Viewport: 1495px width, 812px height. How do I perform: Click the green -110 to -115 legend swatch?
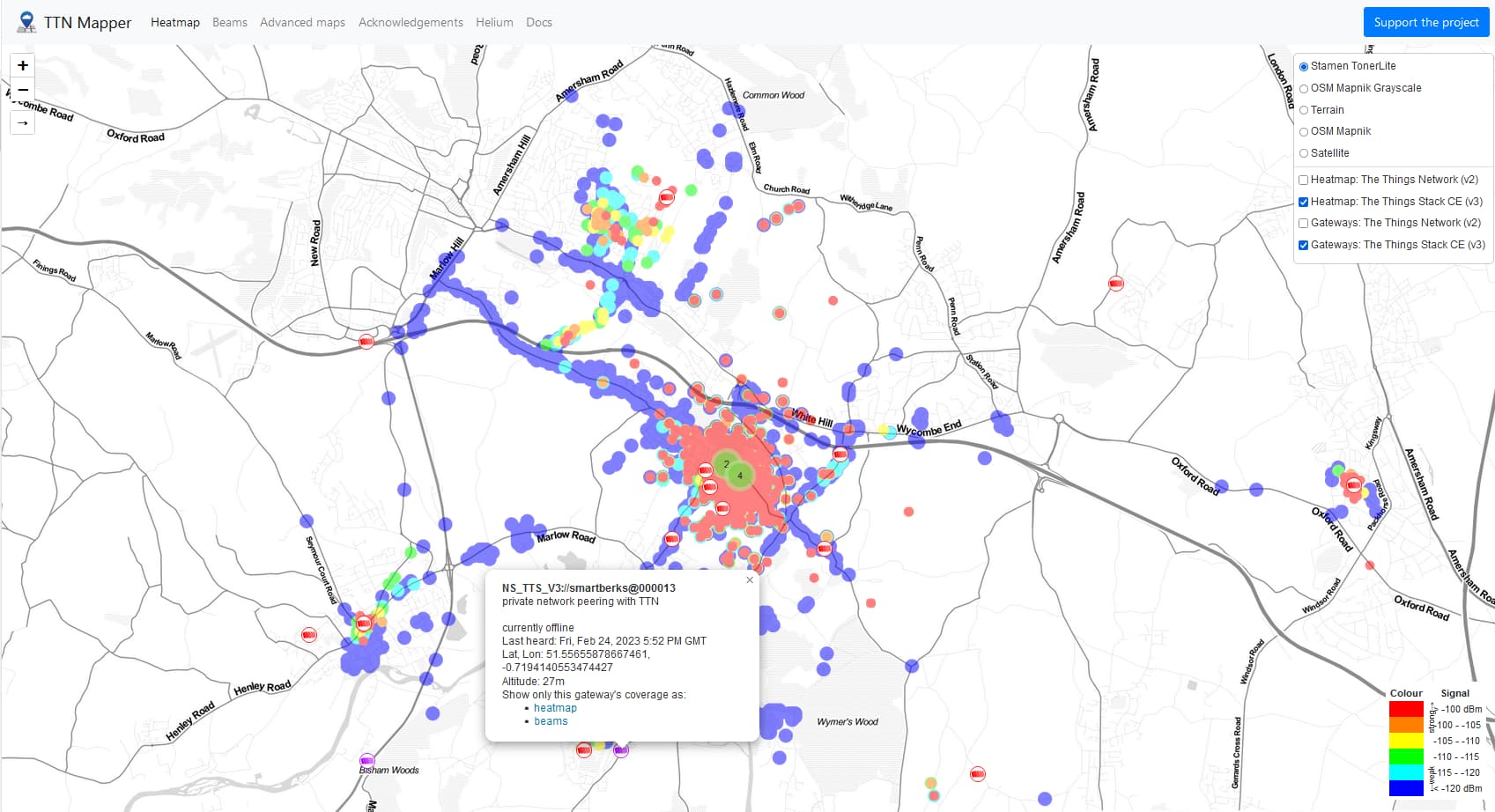pyautogui.click(x=1406, y=757)
